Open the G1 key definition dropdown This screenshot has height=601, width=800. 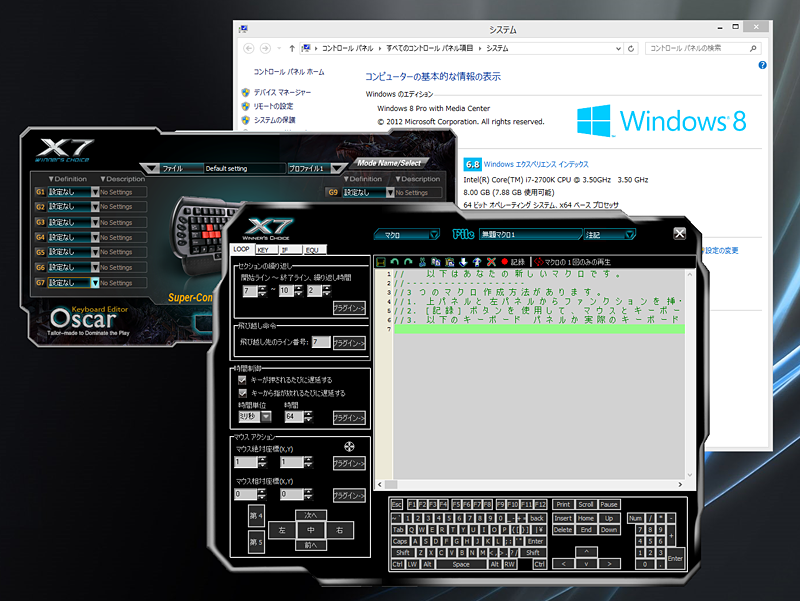95,192
